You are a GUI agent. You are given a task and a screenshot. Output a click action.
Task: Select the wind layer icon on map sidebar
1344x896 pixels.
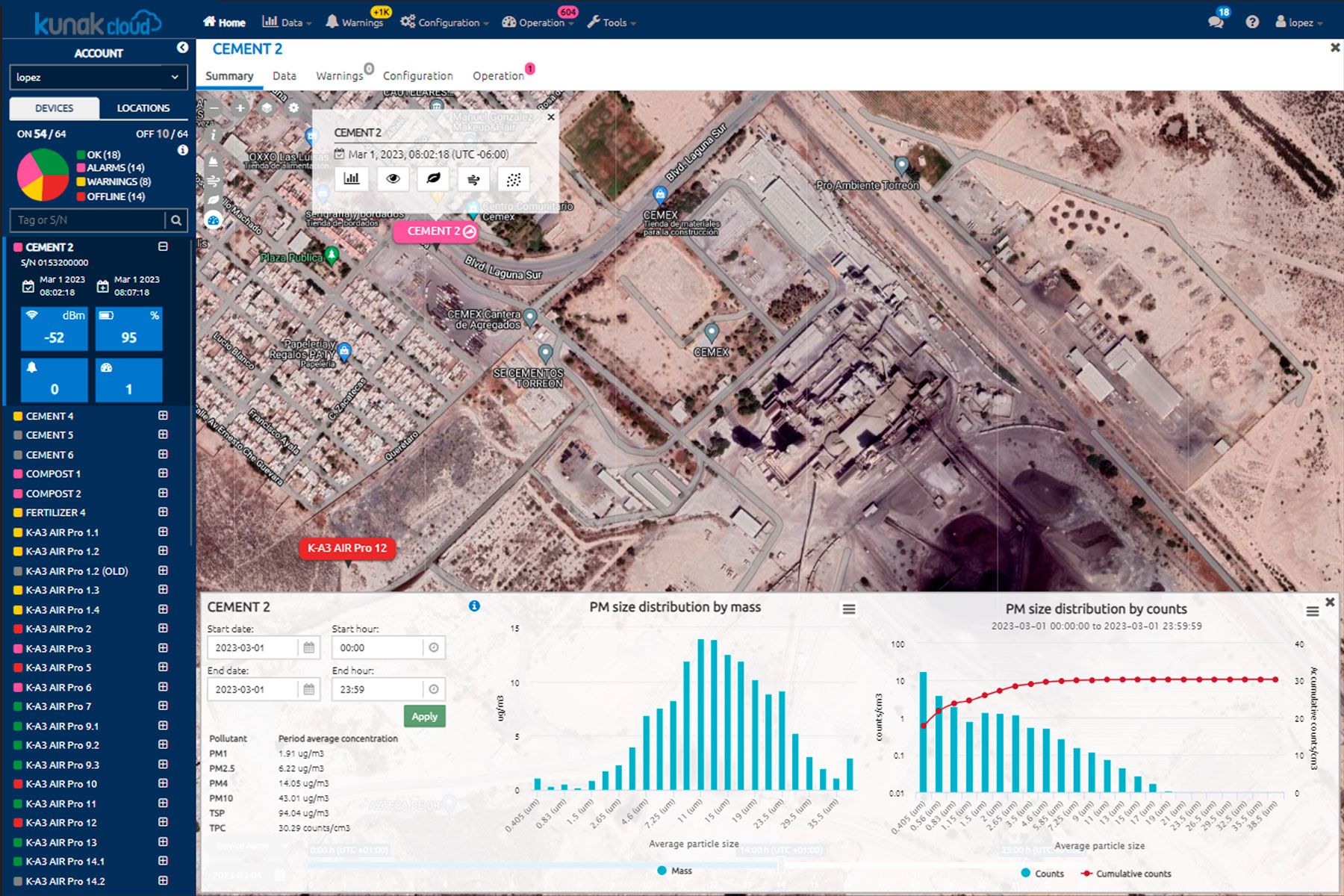[214, 181]
